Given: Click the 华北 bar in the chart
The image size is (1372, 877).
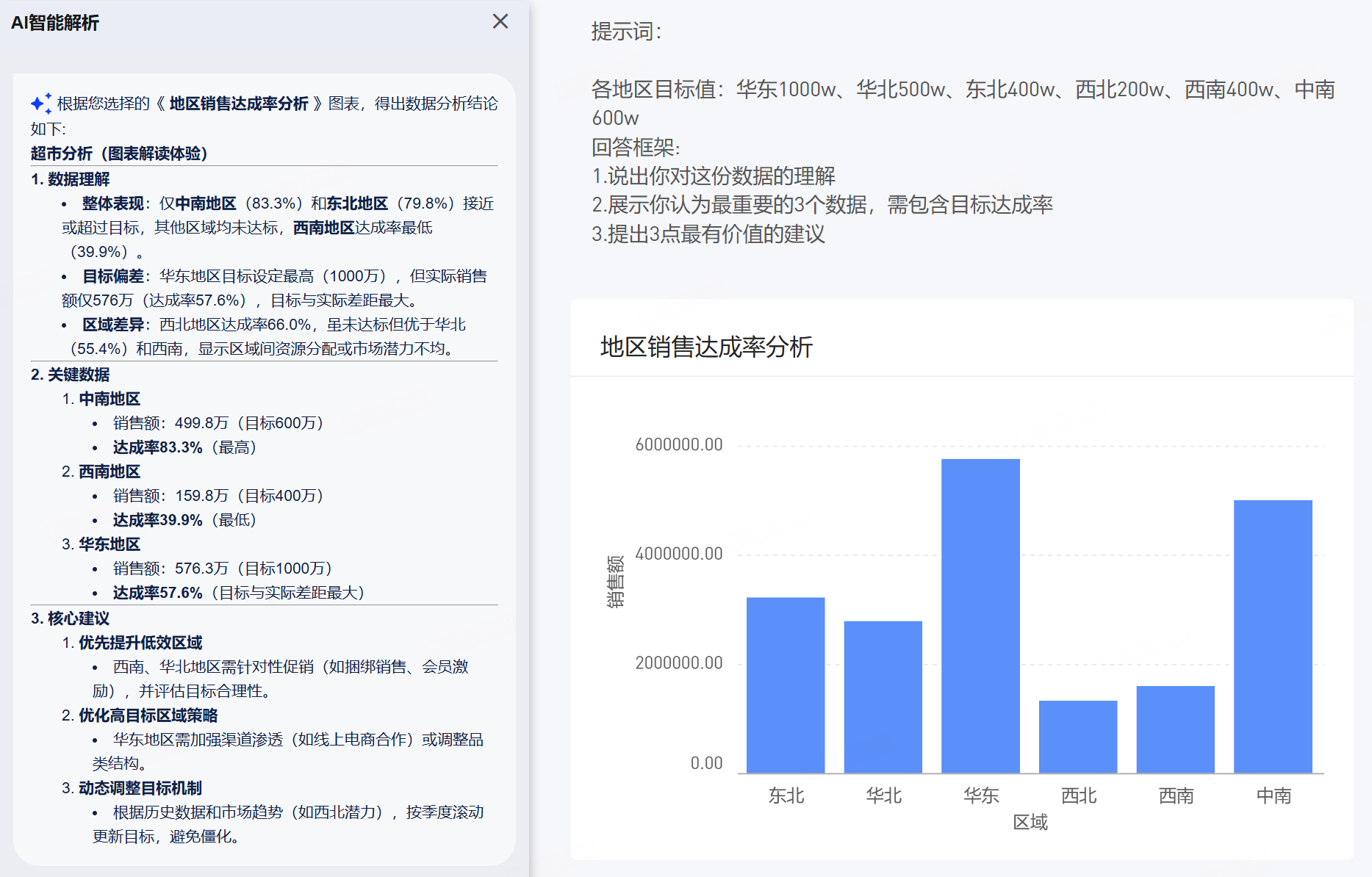Looking at the screenshot, I should pos(883,696).
